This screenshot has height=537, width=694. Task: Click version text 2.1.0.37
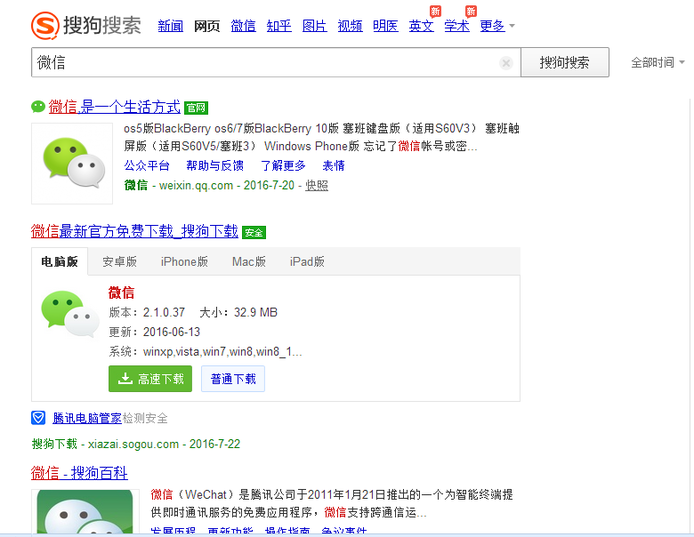coord(164,313)
